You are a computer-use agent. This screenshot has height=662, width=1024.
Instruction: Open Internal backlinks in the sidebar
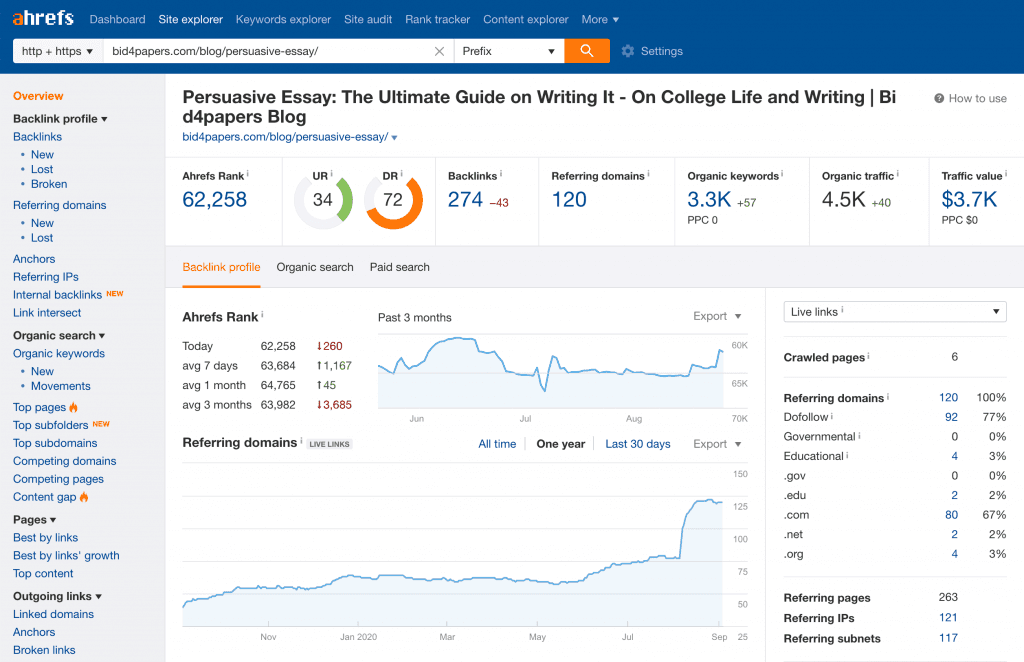coord(57,295)
